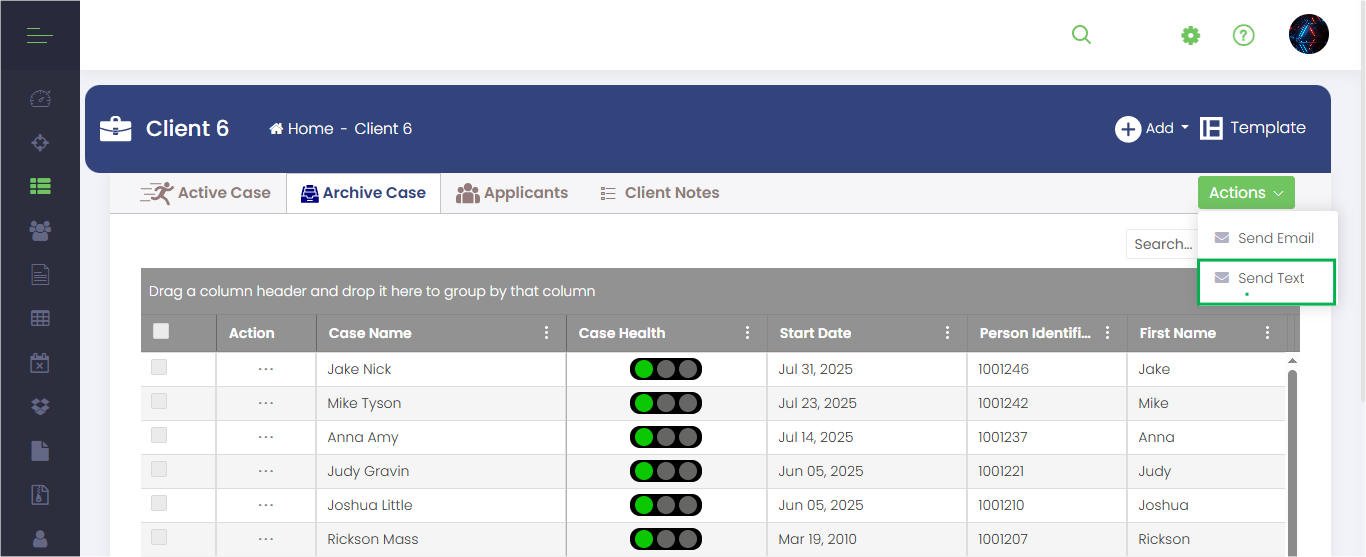Choose Send Email from Actions menu
The width and height of the screenshot is (1366, 557).
click(x=1267, y=238)
